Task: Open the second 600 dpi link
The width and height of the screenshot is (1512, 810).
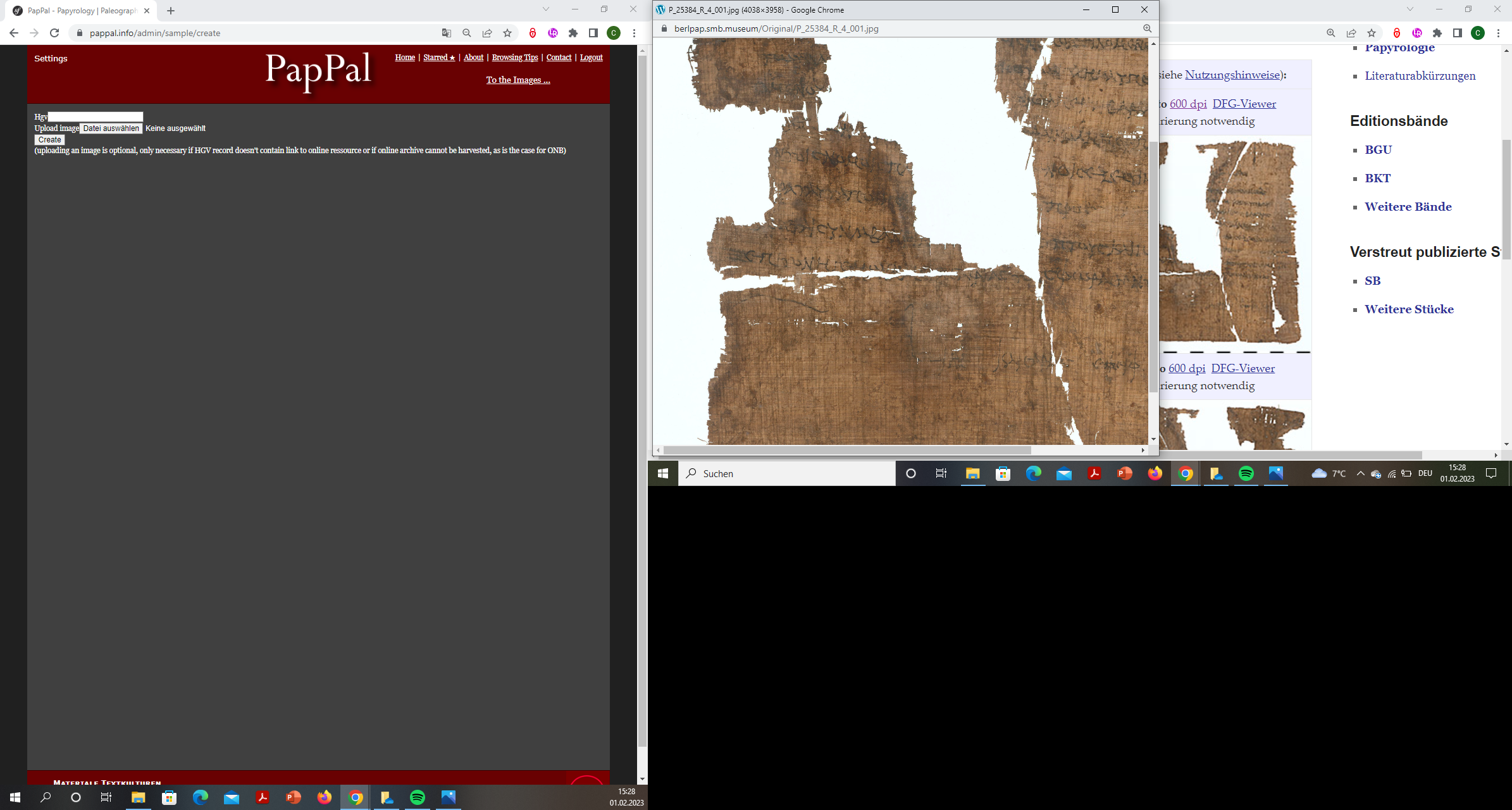Action: 1187,368
